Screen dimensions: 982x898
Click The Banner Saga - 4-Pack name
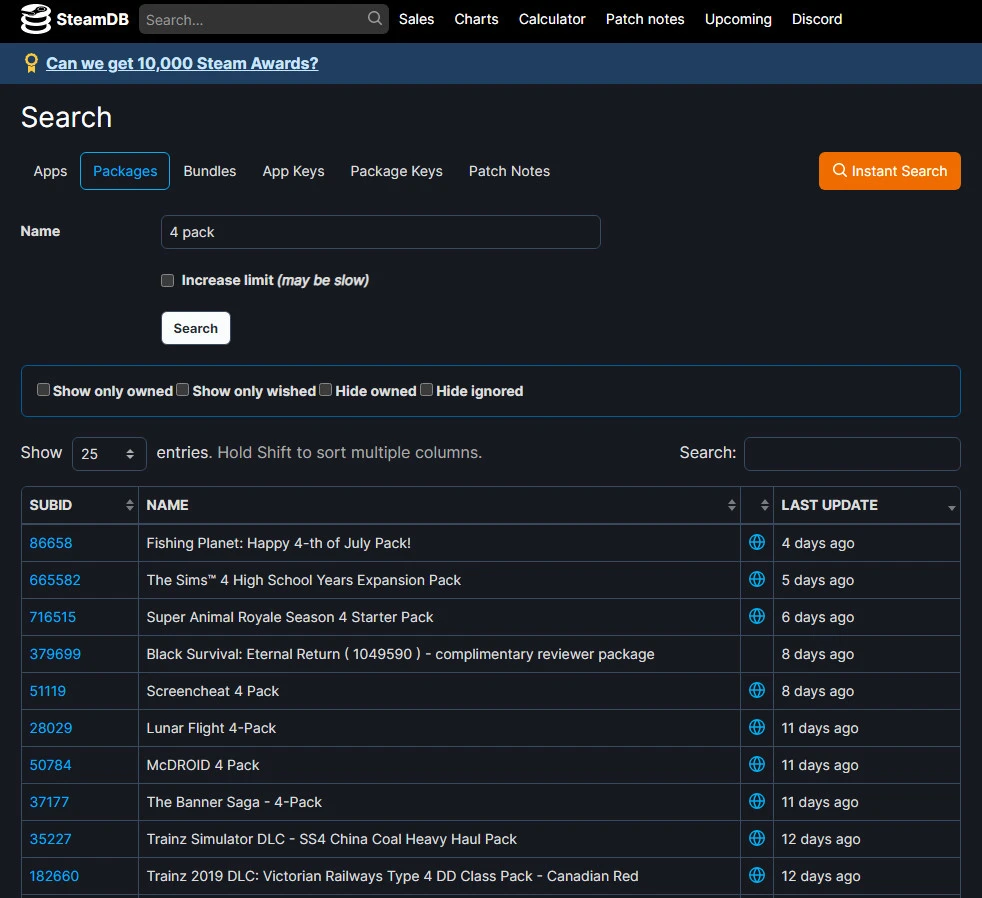pyautogui.click(x=234, y=802)
